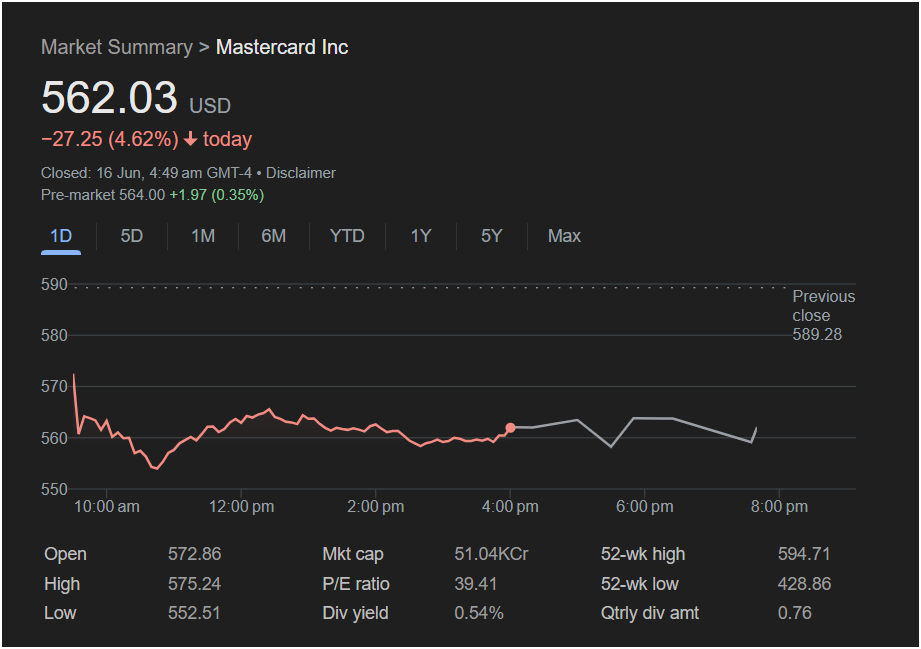This screenshot has width=921, height=649.
Task: Click the 562.03 current price
Action: click(x=109, y=97)
